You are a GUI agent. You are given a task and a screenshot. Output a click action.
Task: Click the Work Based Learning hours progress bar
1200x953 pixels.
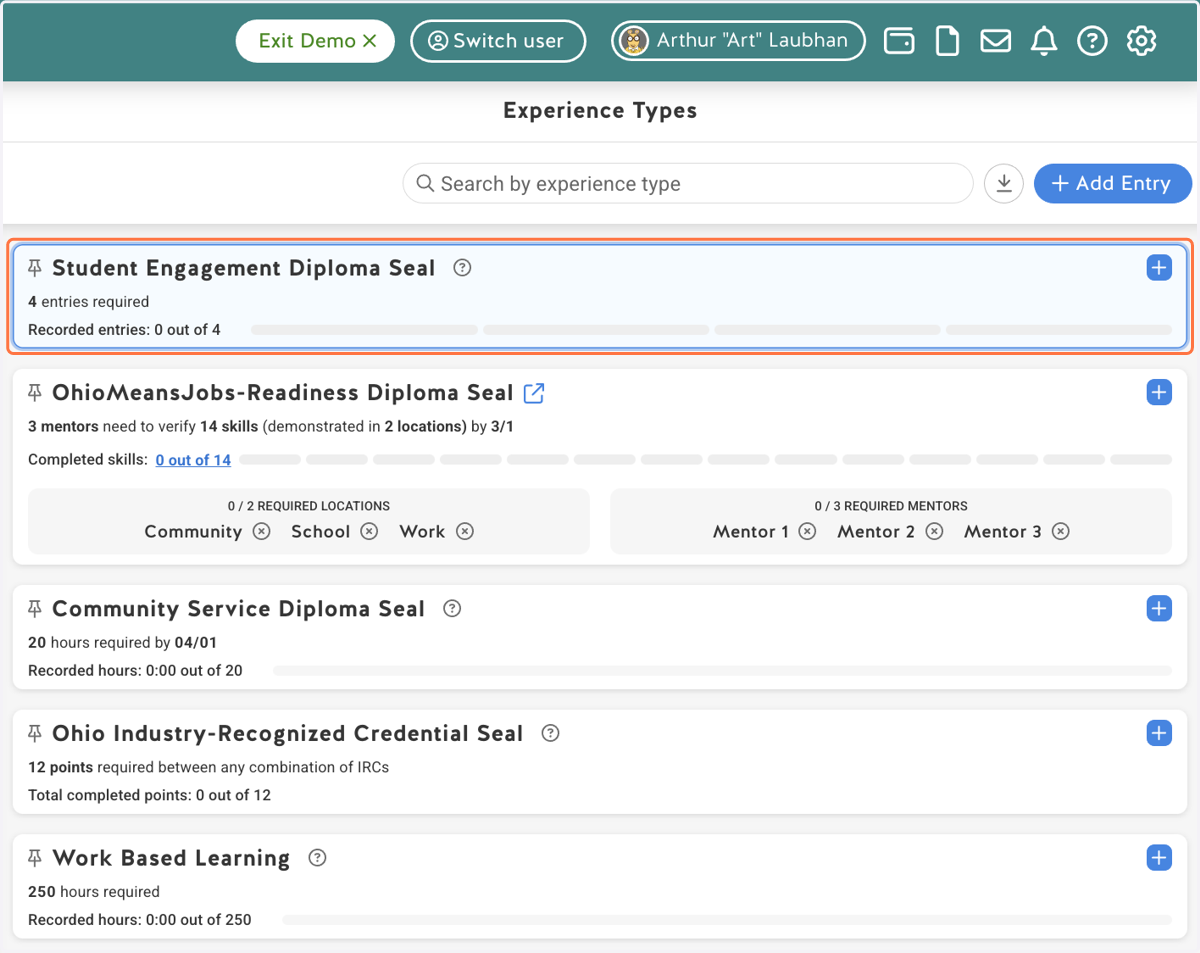(x=727, y=919)
